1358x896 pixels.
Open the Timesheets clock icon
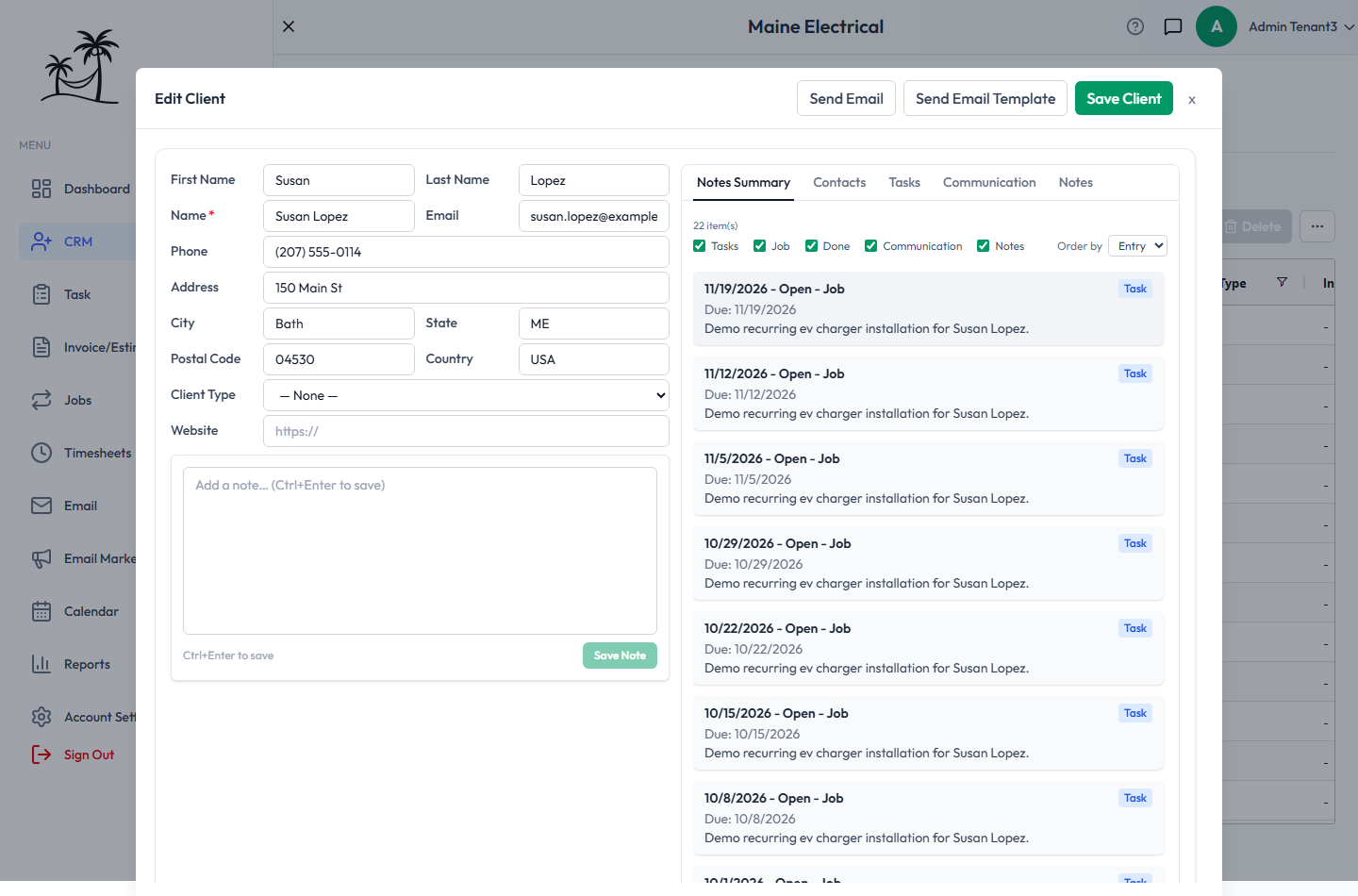[41, 453]
